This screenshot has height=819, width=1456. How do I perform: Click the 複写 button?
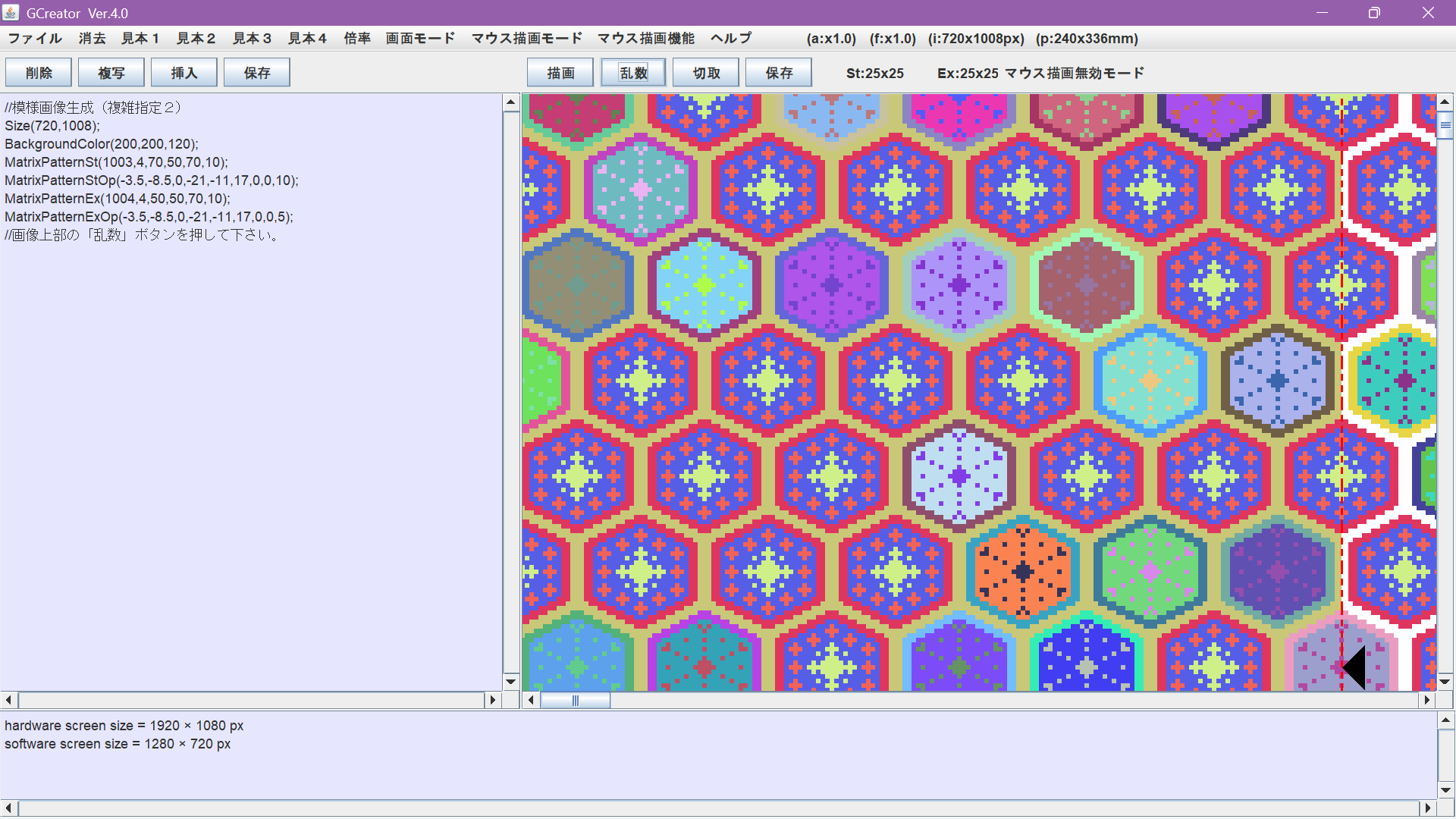pyautogui.click(x=111, y=73)
